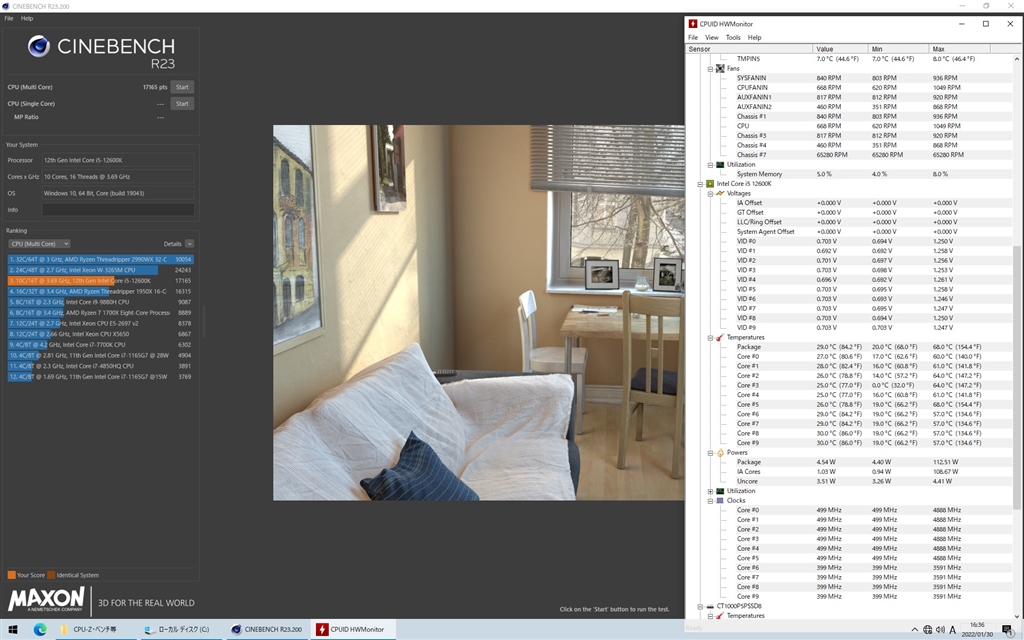Click the green CPU chip icon beside Intel Core i5 12600K
This screenshot has height=640, width=1024.
(x=710, y=184)
